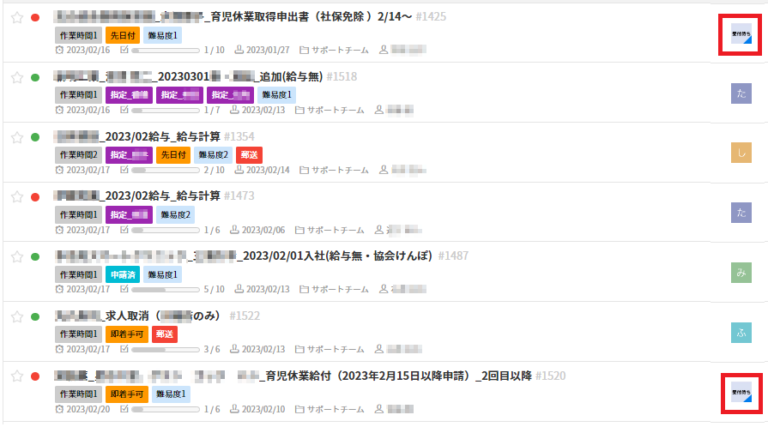Toggle favorite star on task #1520
Screen dimensions: 768x427
point(17,376)
